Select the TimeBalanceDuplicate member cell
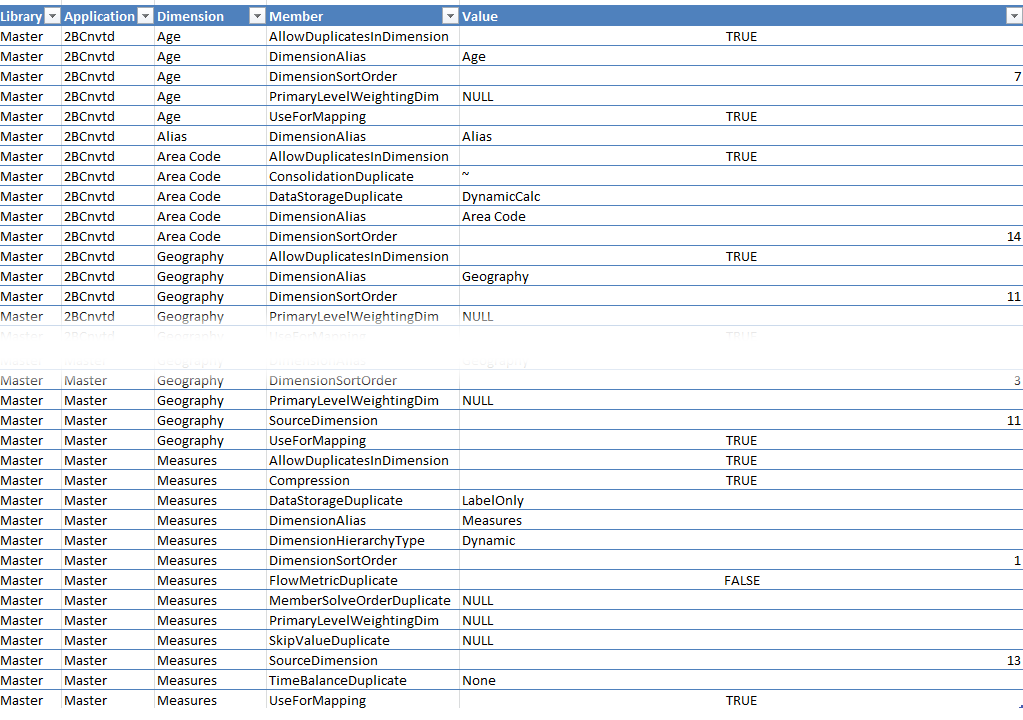Image resolution: width=1023 pixels, height=720 pixels. (x=363, y=681)
